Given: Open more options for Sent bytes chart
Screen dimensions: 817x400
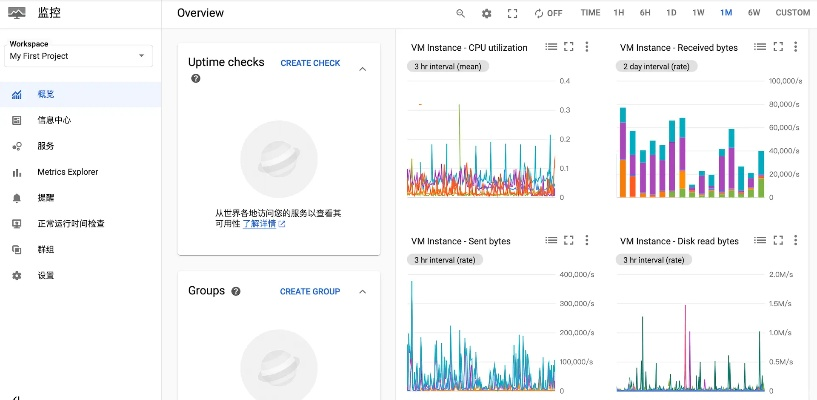Looking at the screenshot, I should (x=587, y=240).
